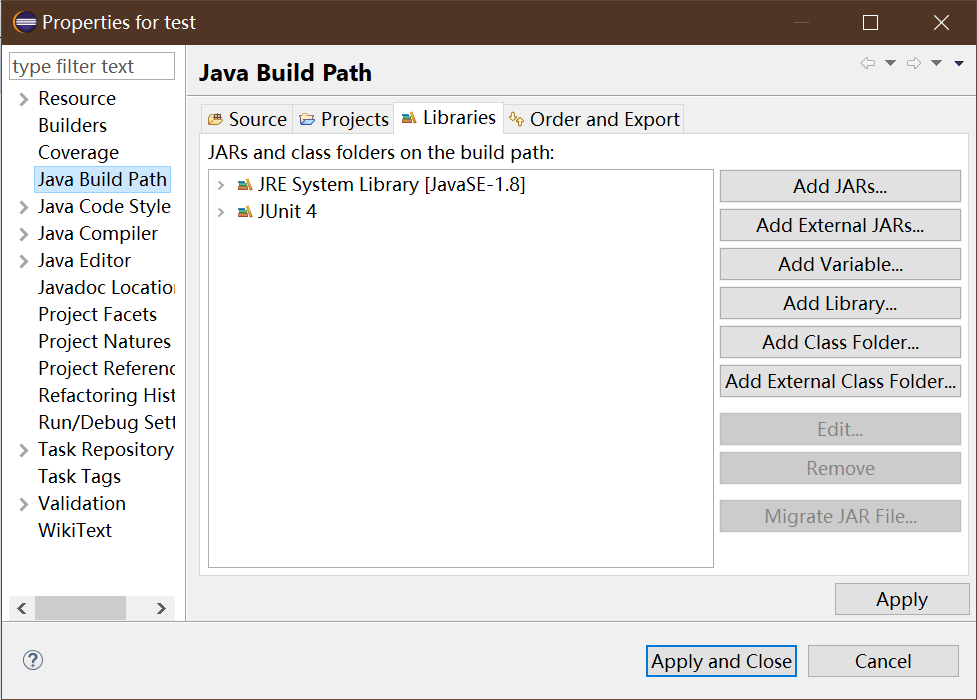Select the JUnit 4 entry text

287,212
